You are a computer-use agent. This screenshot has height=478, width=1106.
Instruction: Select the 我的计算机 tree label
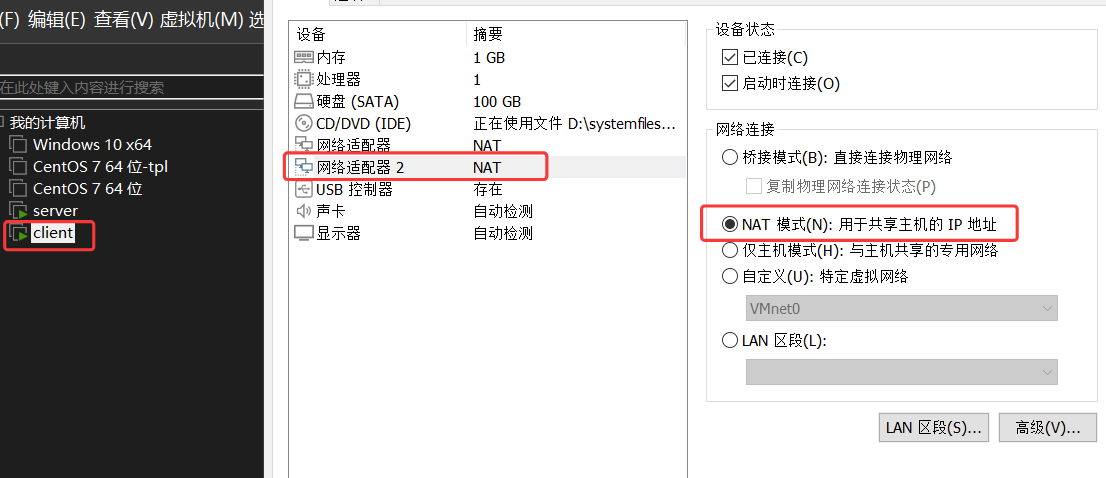click(47, 123)
